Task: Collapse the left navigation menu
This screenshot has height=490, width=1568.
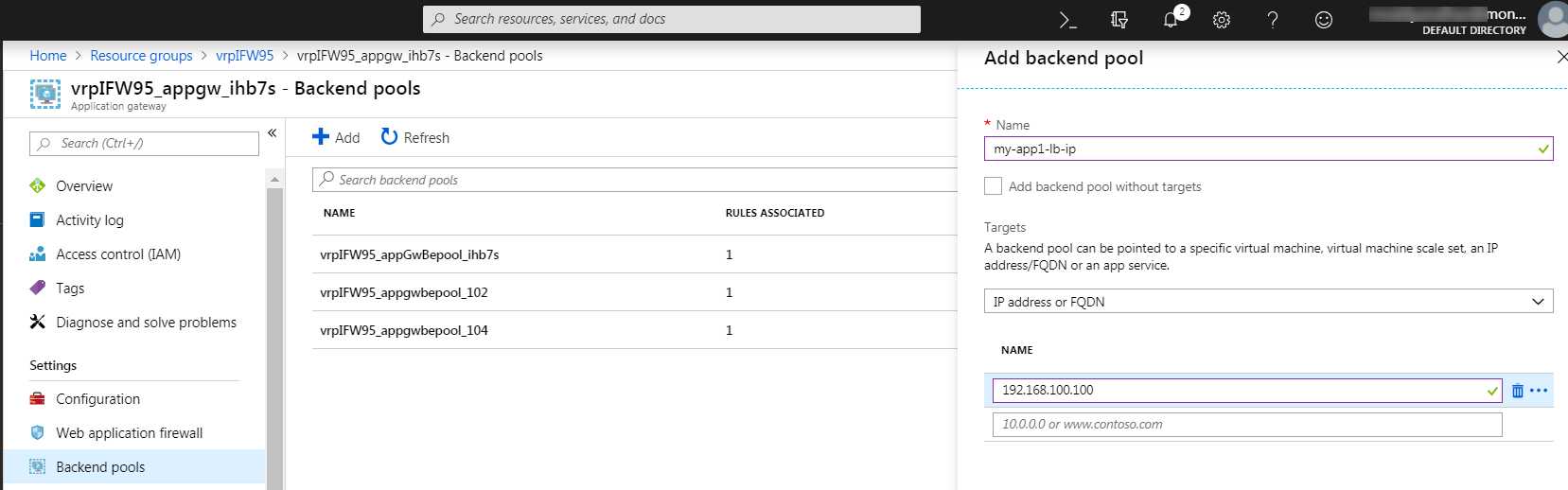Action: point(272,133)
